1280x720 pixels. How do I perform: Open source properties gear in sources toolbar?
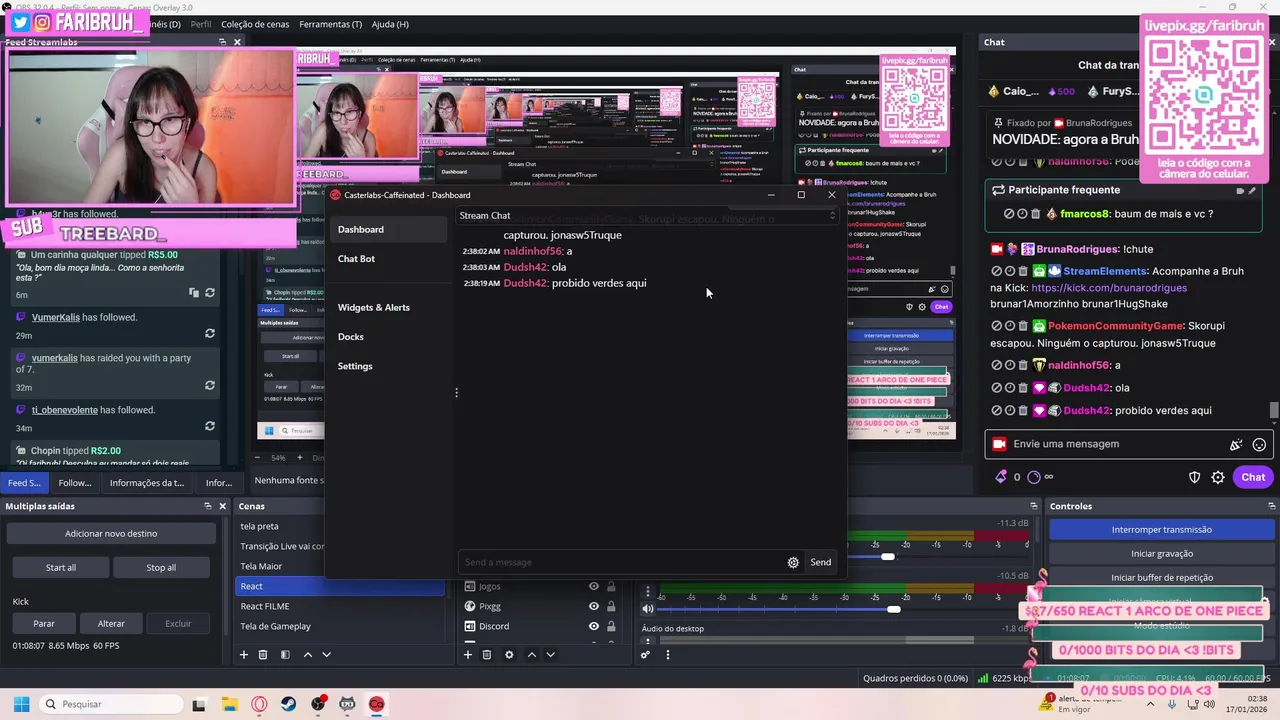point(509,655)
